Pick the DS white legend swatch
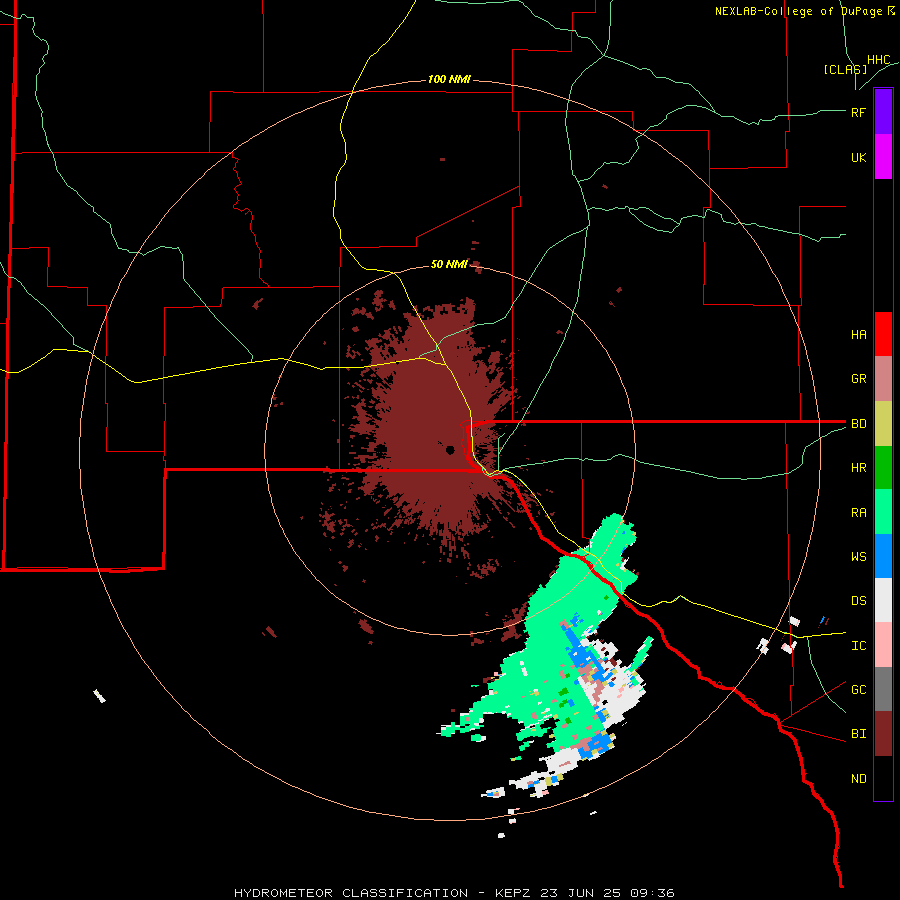 tap(883, 600)
